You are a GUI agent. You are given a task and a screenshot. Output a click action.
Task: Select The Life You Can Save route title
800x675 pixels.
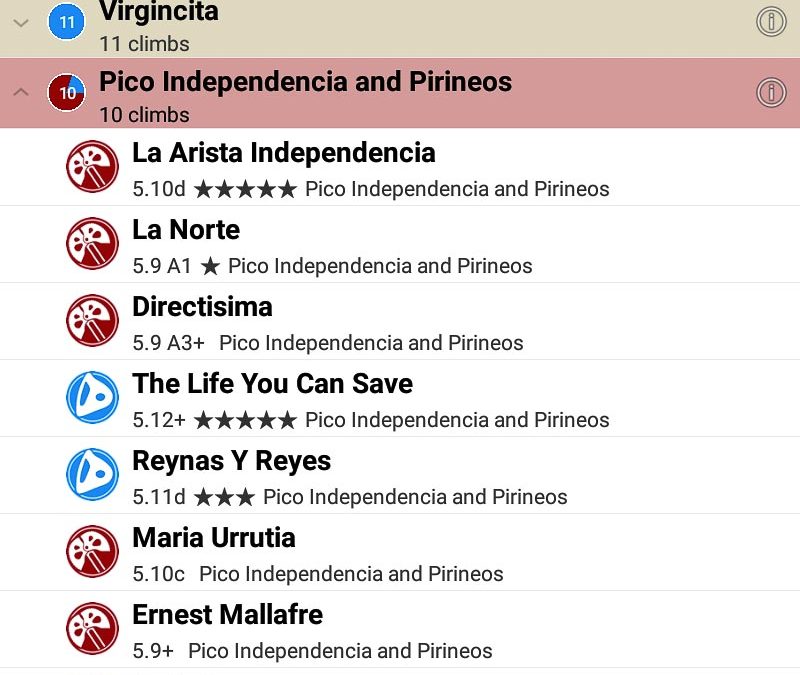pos(272,384)
